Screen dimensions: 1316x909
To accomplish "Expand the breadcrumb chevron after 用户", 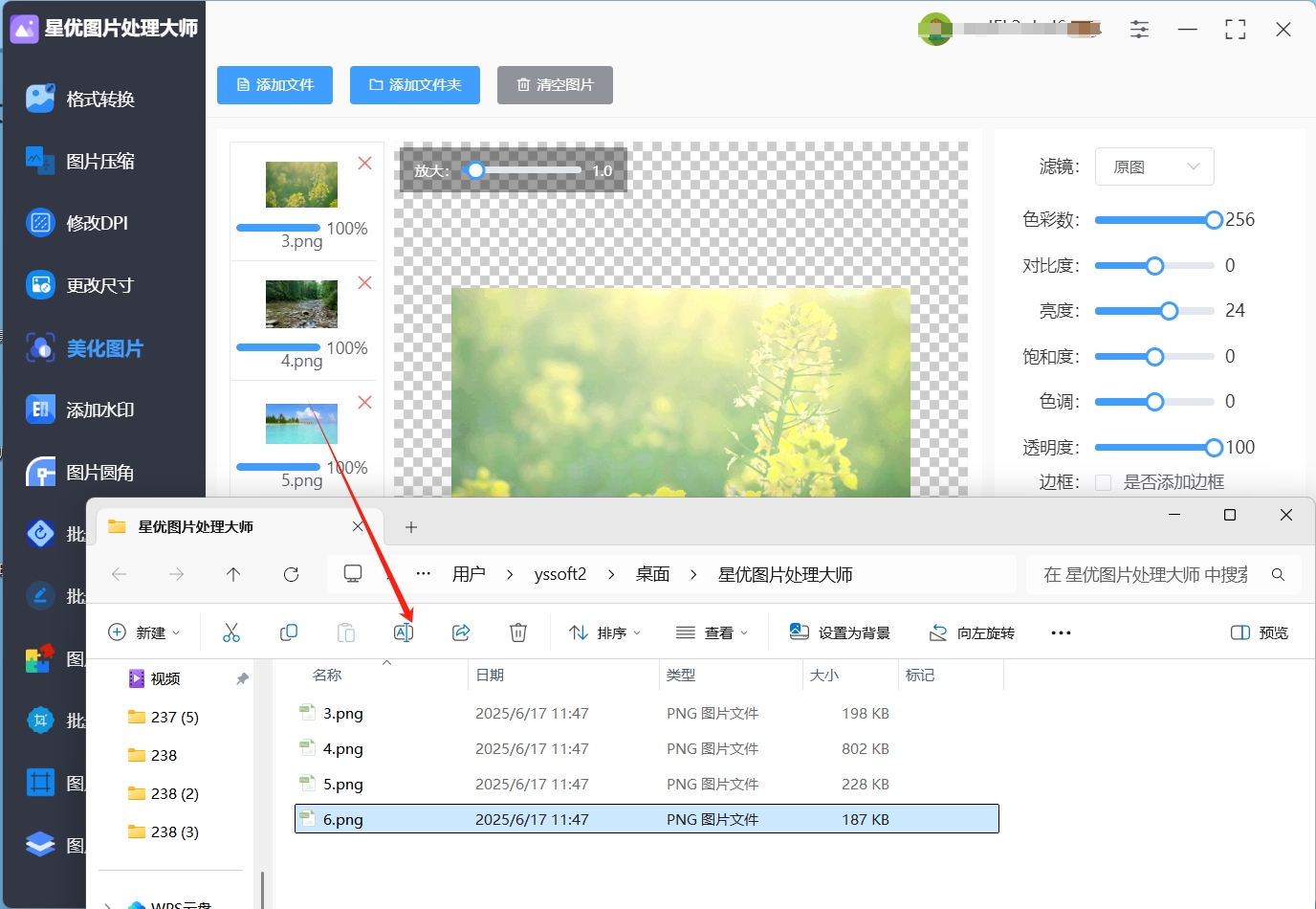I will 510,574.
